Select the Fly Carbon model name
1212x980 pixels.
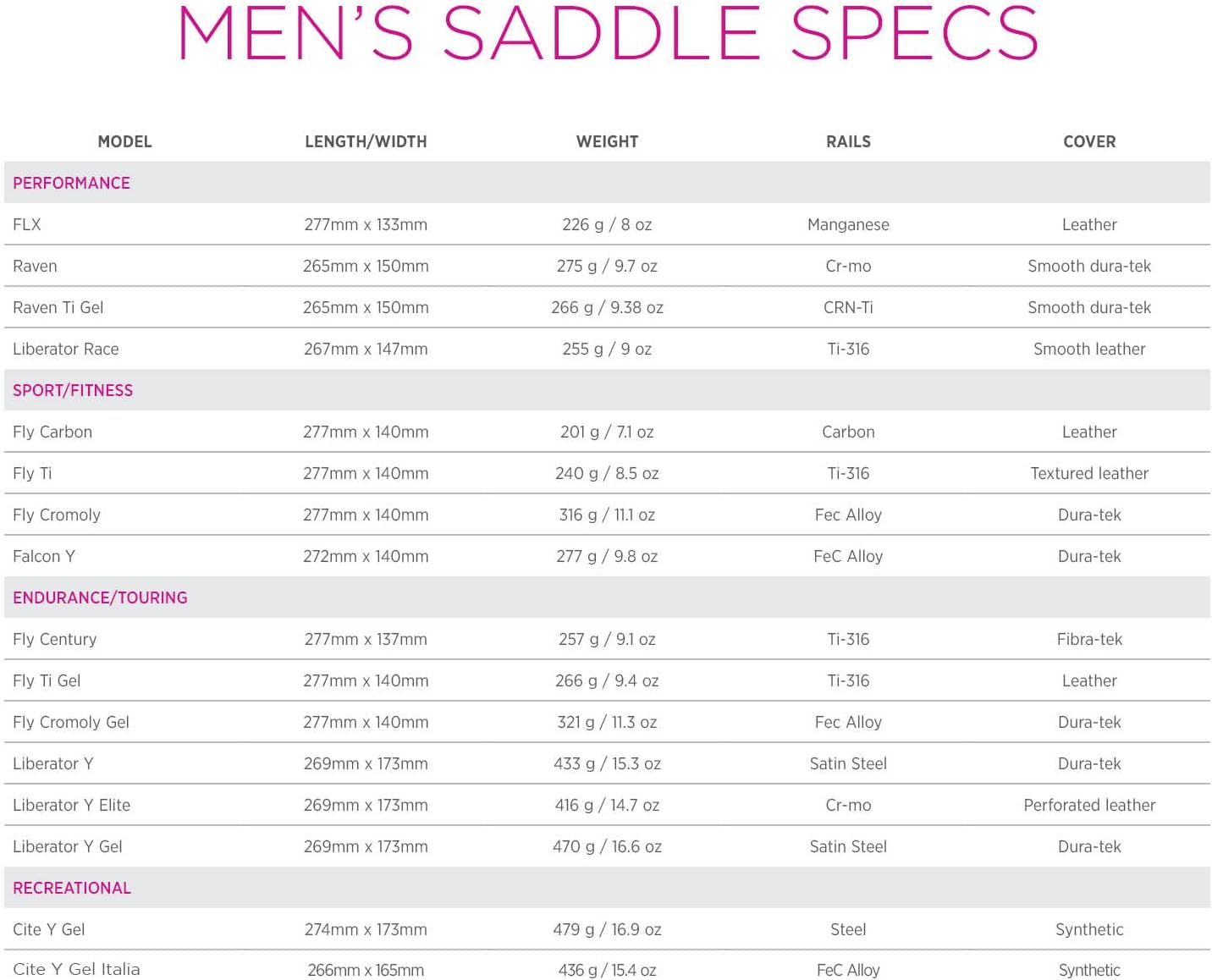click(x=52, y=432)
